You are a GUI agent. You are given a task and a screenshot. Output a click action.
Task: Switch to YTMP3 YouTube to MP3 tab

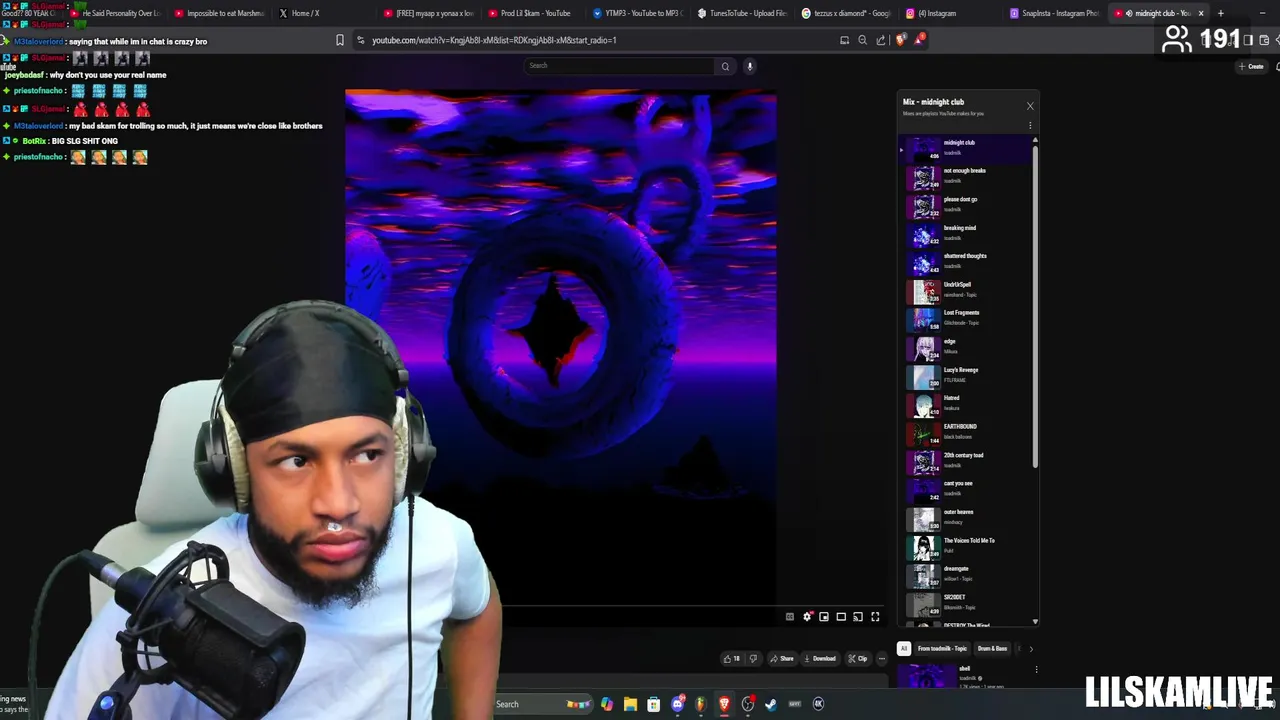[x=636, y=13]
